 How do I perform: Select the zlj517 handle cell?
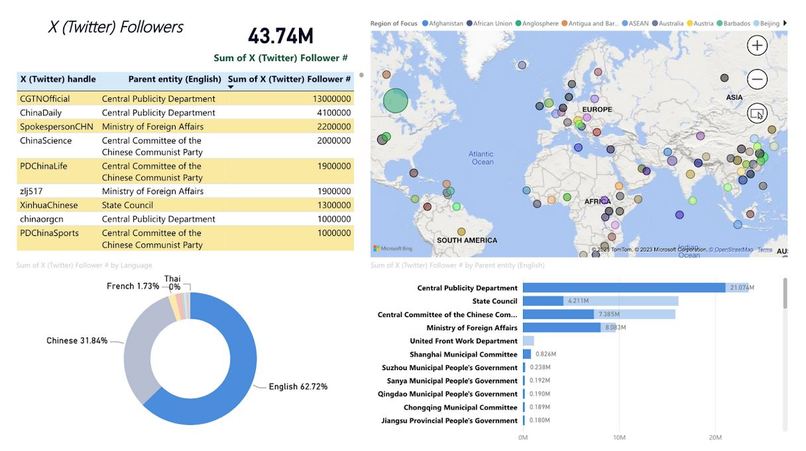point(31,191)
